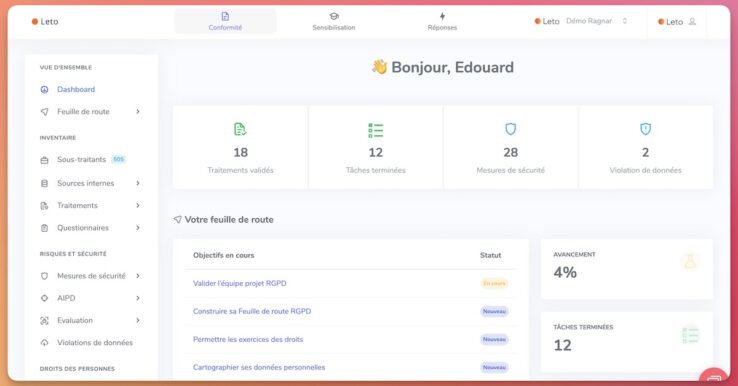This screenshot has height=386, width=738.
Task: Click the Sous-traitants blue count badge
Action: point(119,160)
